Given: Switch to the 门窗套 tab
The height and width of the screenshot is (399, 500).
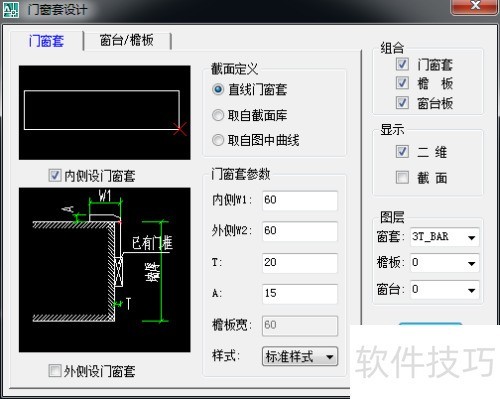Looking at the screenshot, I should [46, 41].
